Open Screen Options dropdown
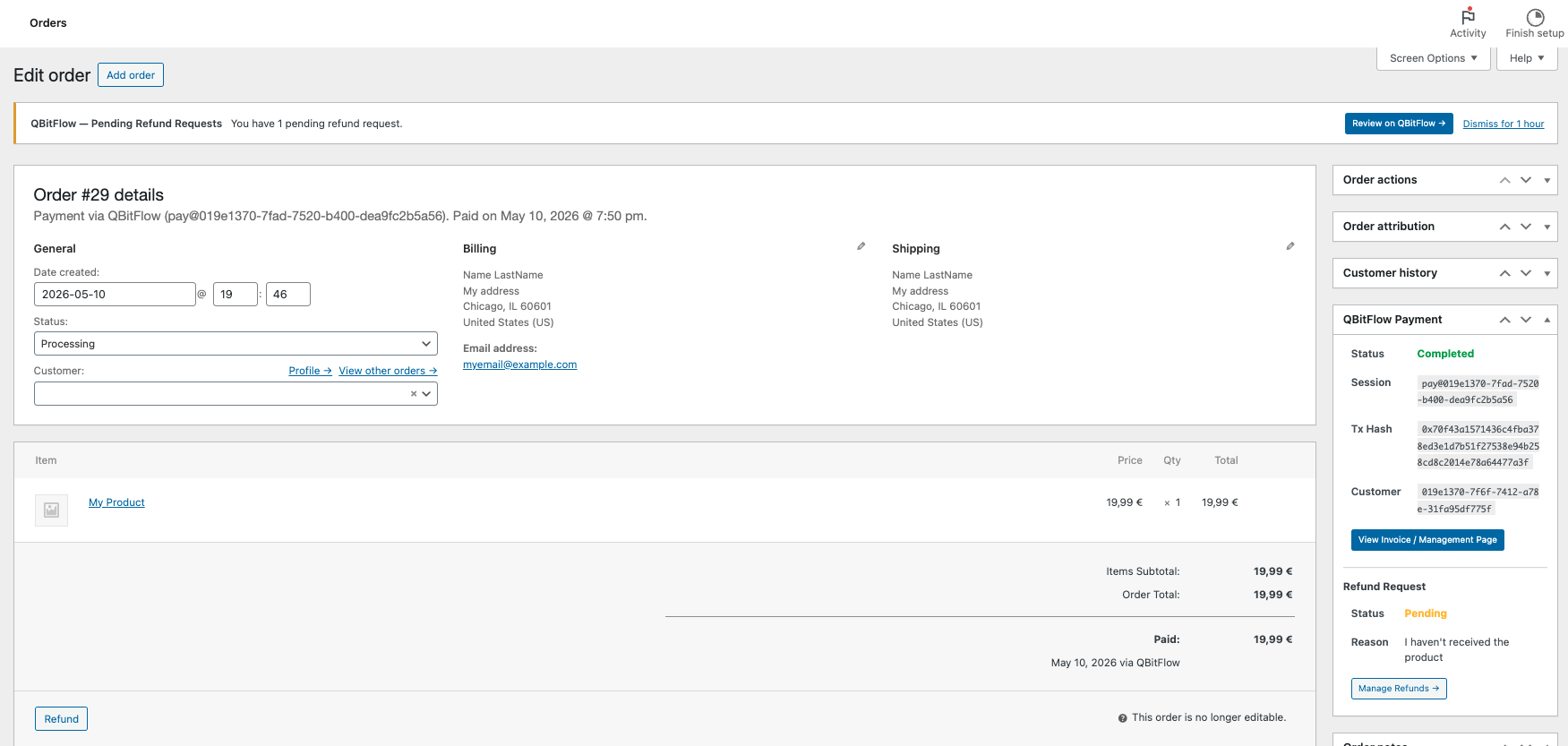Image resolution: width=1568 pixels, height=746 pixels. pyautogui.click(x=1433, y=58)
